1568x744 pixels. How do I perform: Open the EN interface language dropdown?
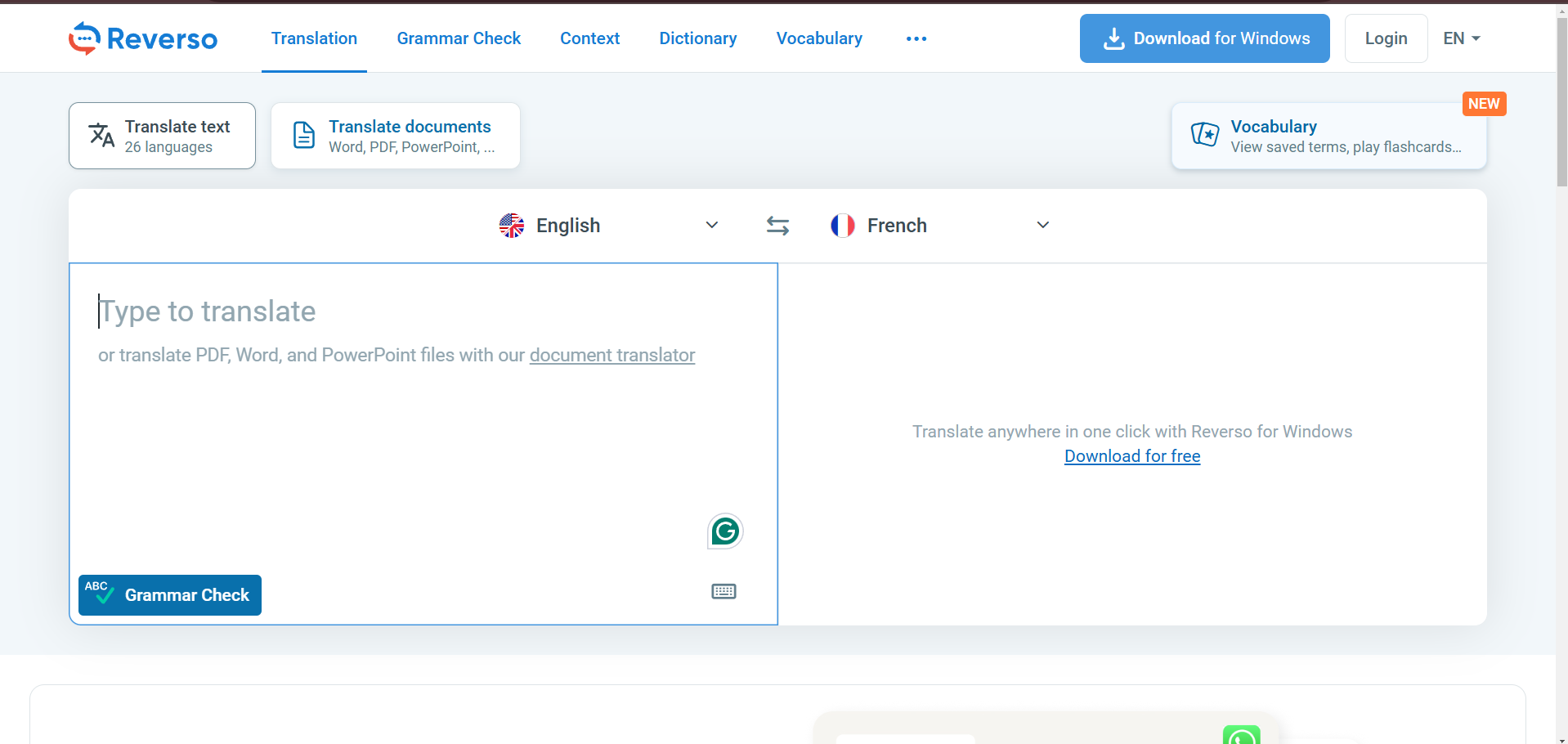1461,38
